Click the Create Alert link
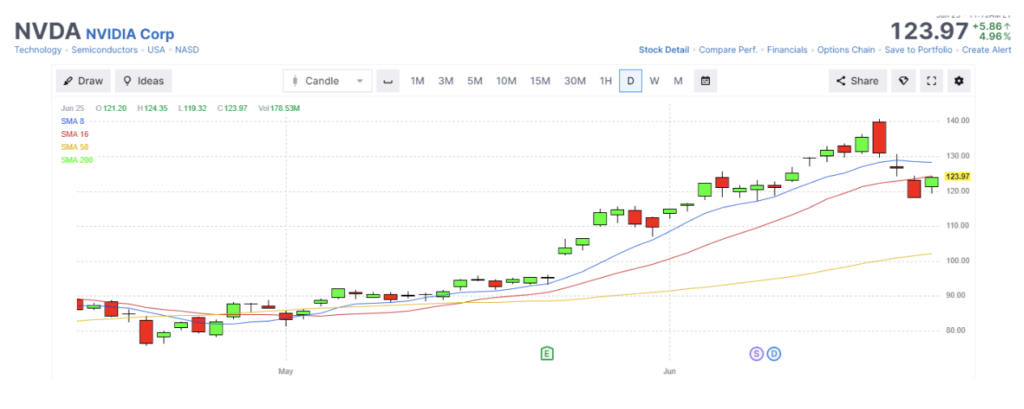This screenshot has height=409, width=1024. click(986, 50)
